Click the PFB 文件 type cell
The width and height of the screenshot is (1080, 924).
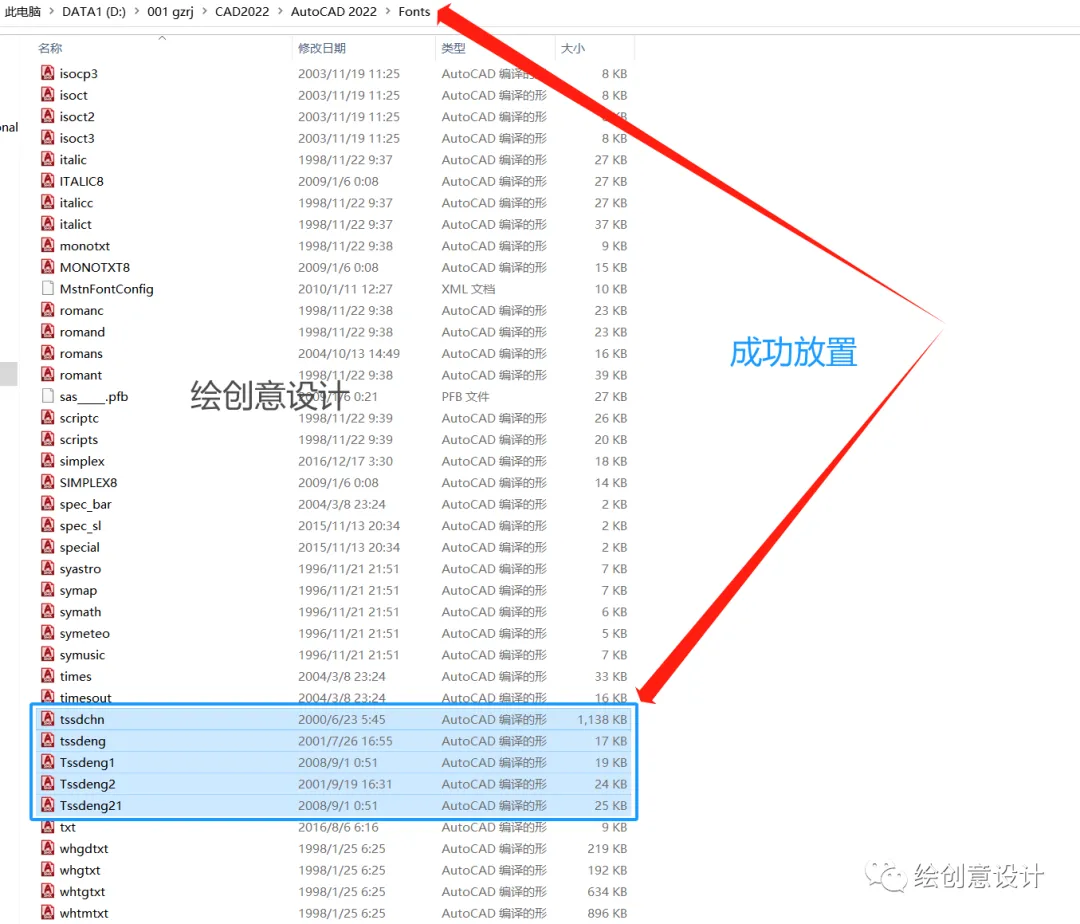pos(465,396)
